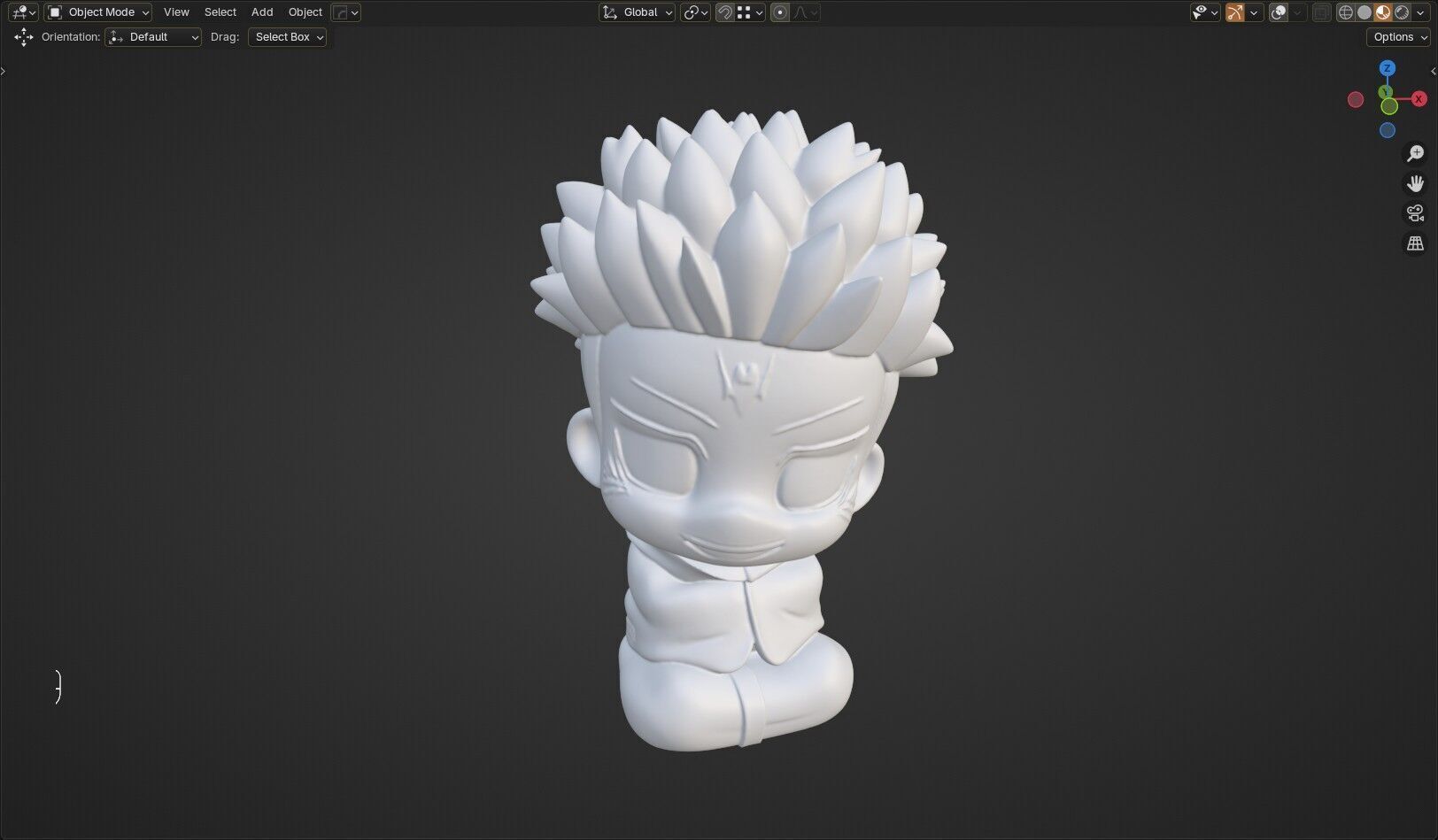Open the object visibility and selectability dropdown
The image size is (1438, 840).
[x=1205, y=12]
